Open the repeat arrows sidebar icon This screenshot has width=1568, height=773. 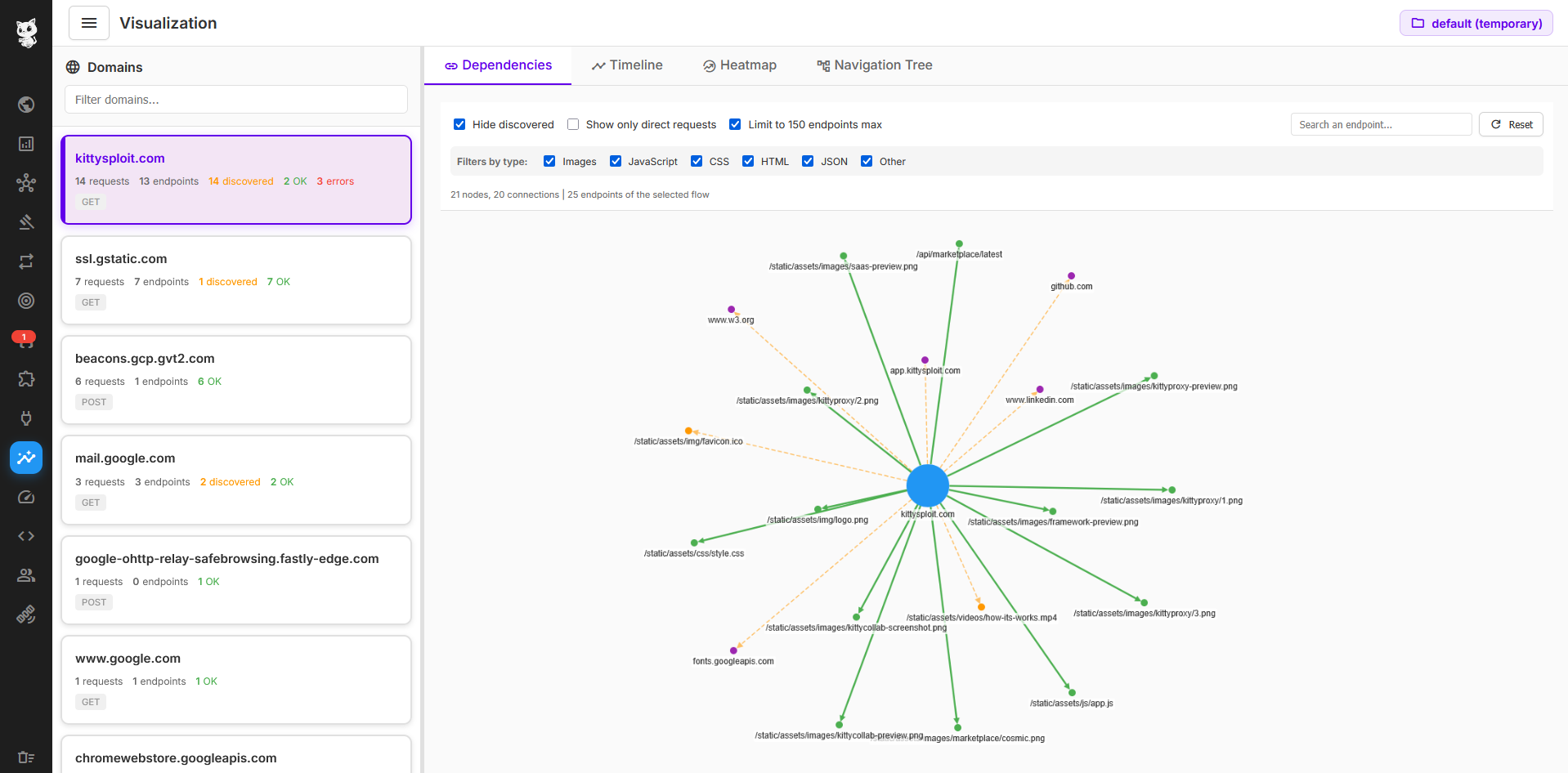tap(26, 261)
